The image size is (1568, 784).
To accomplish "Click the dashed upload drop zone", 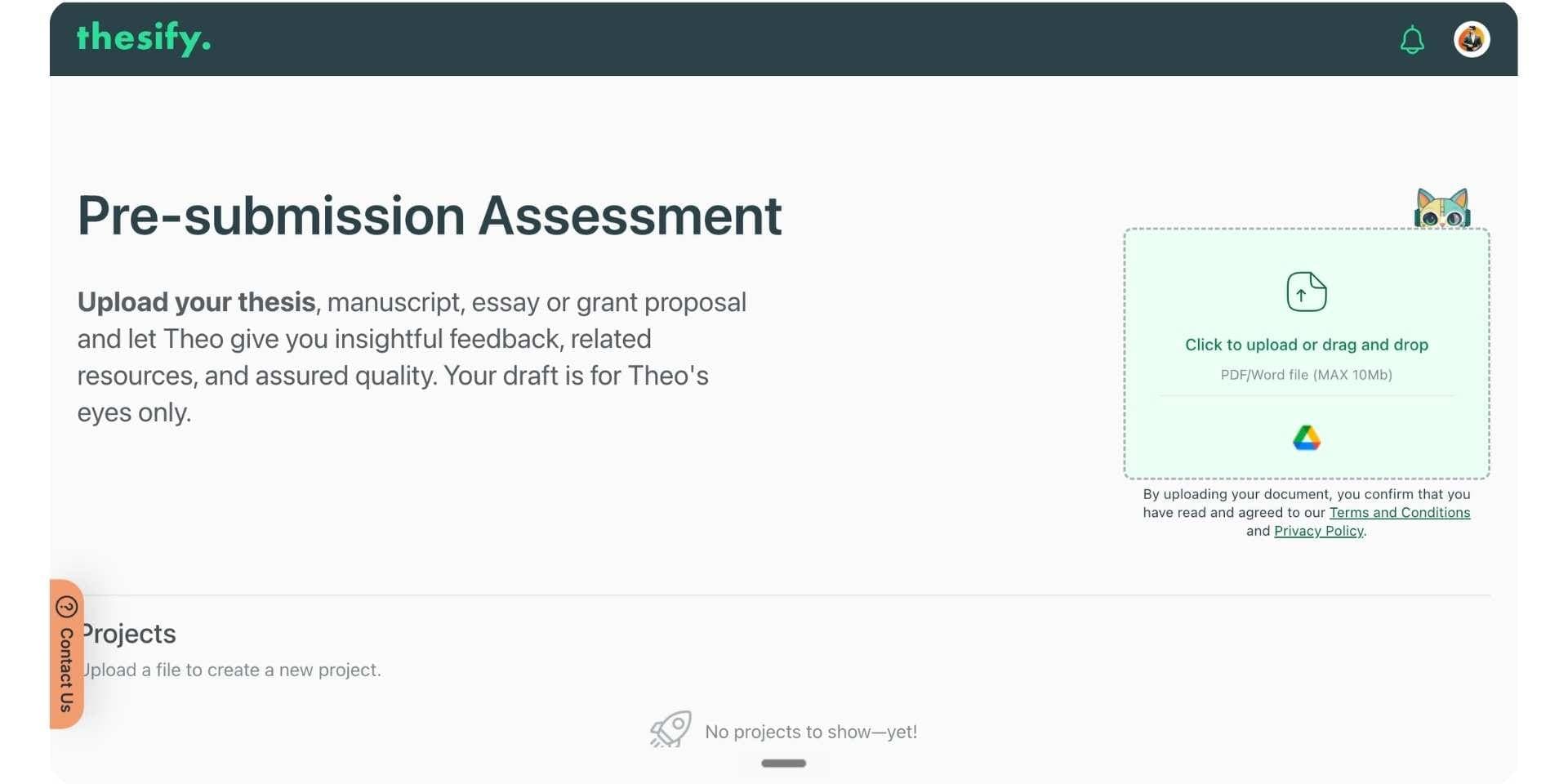I will [1307, 354].
